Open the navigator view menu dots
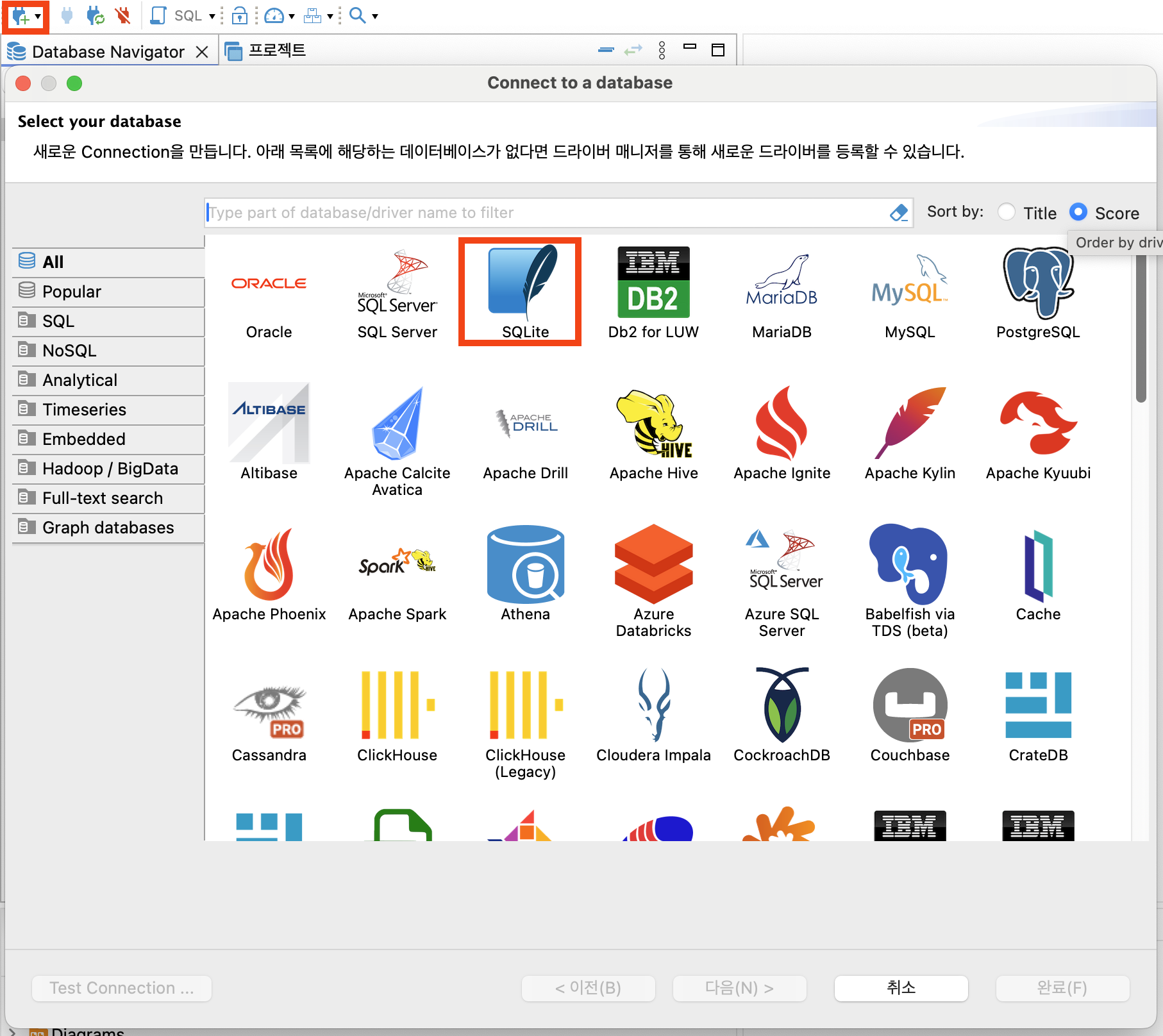1163x1036 pixels. coord(662,50)
